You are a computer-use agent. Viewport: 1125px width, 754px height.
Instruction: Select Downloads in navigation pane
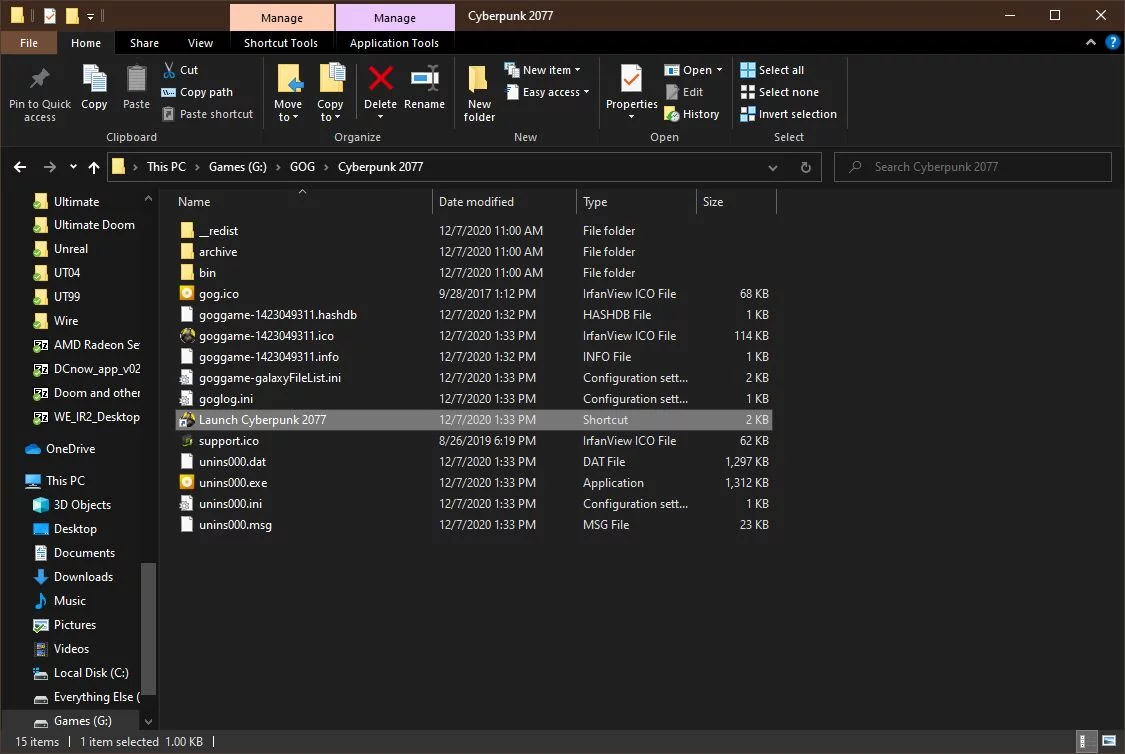[x=83, y=577]
